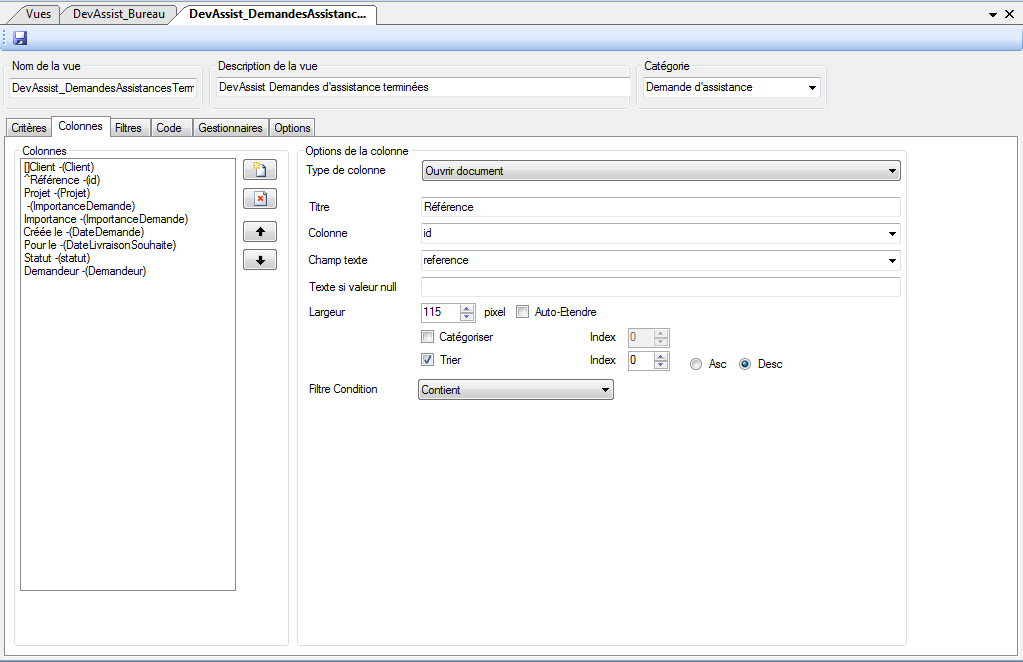This screenshot has height=662, width=1023.
Task: Select the Gestionnaires tab
Action: 230,128
